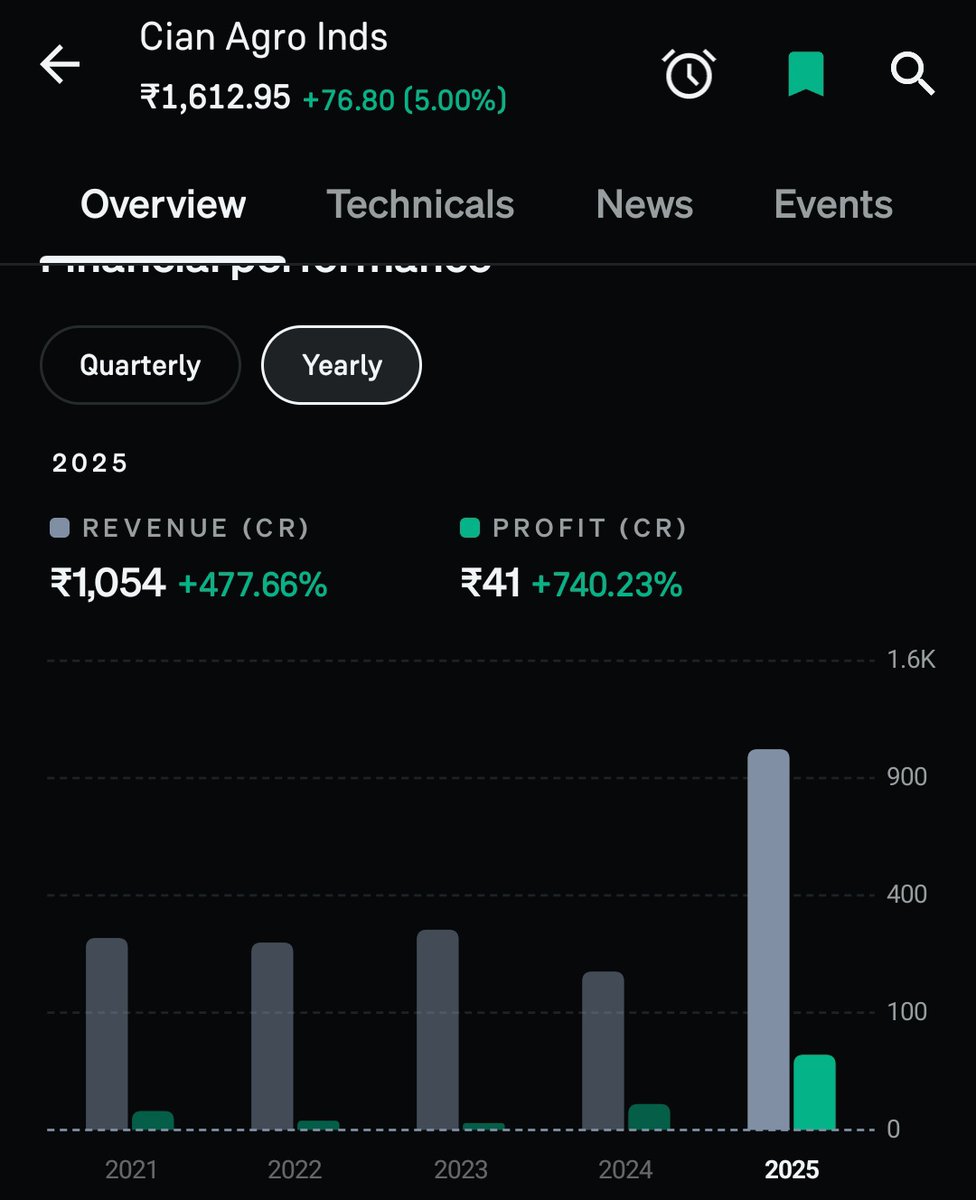This screenshot has width=976, height=1200.
Task: Select the 2024 profit bar
Action: [649, 1117]
